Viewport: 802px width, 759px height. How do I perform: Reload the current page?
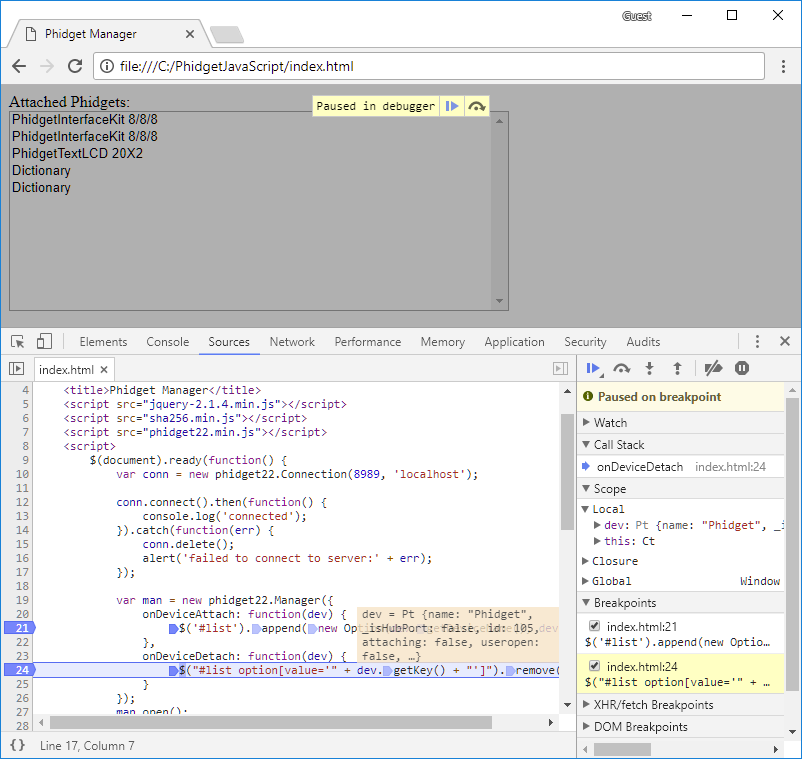point(75,66)
